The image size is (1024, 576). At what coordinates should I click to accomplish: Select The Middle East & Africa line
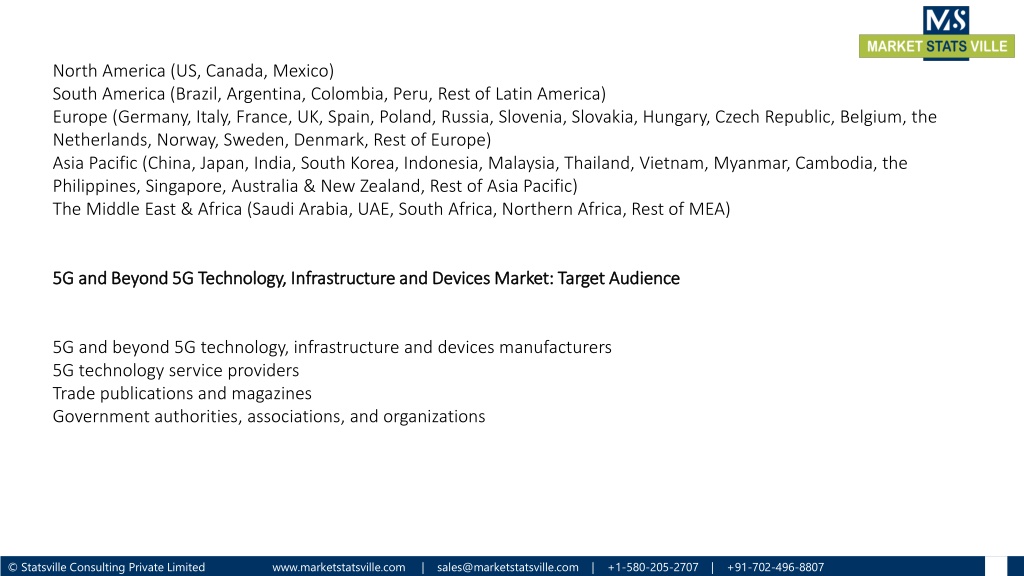point(391,209)
